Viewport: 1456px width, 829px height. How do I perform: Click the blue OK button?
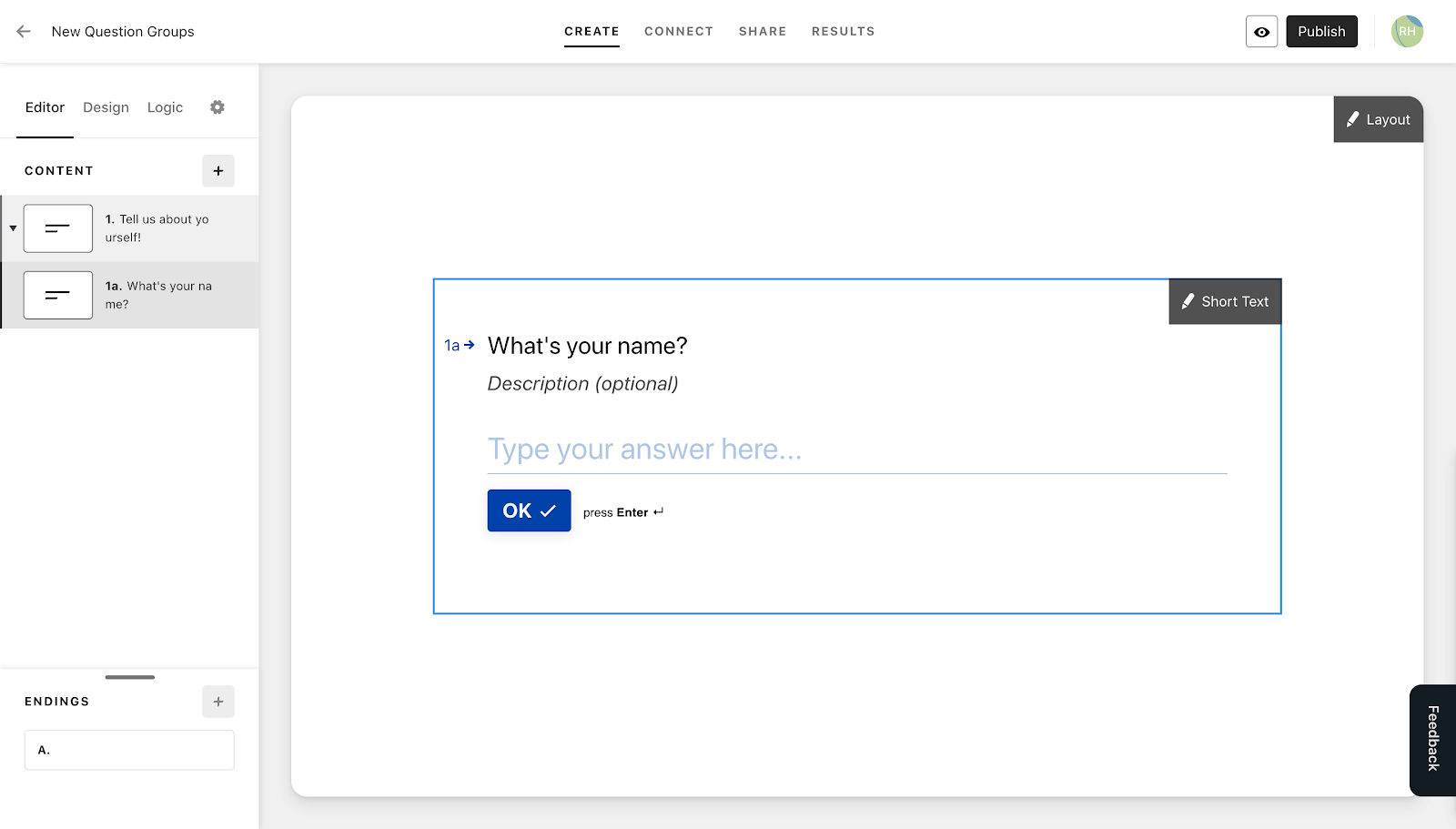(x=529, y=511)
